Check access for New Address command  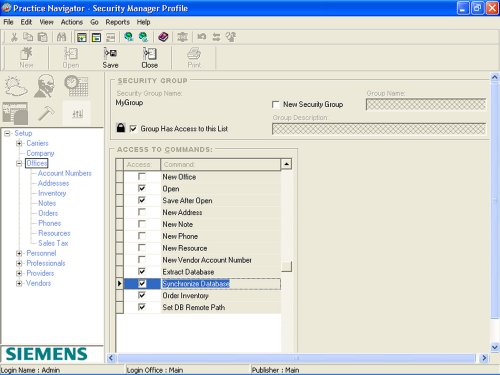142,212
